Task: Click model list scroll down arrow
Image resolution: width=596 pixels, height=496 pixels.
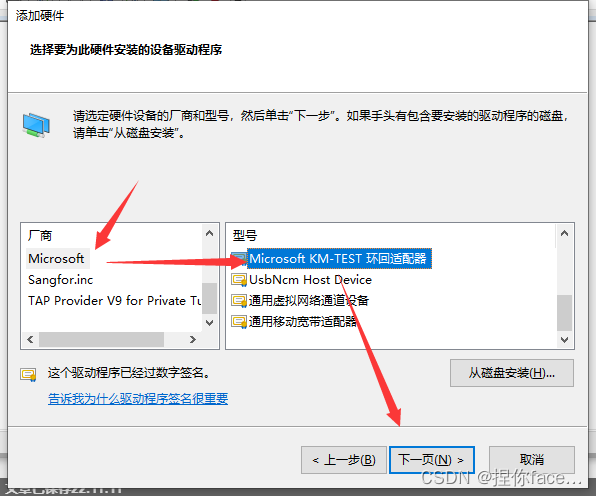Action: click(x=564, y=339)
